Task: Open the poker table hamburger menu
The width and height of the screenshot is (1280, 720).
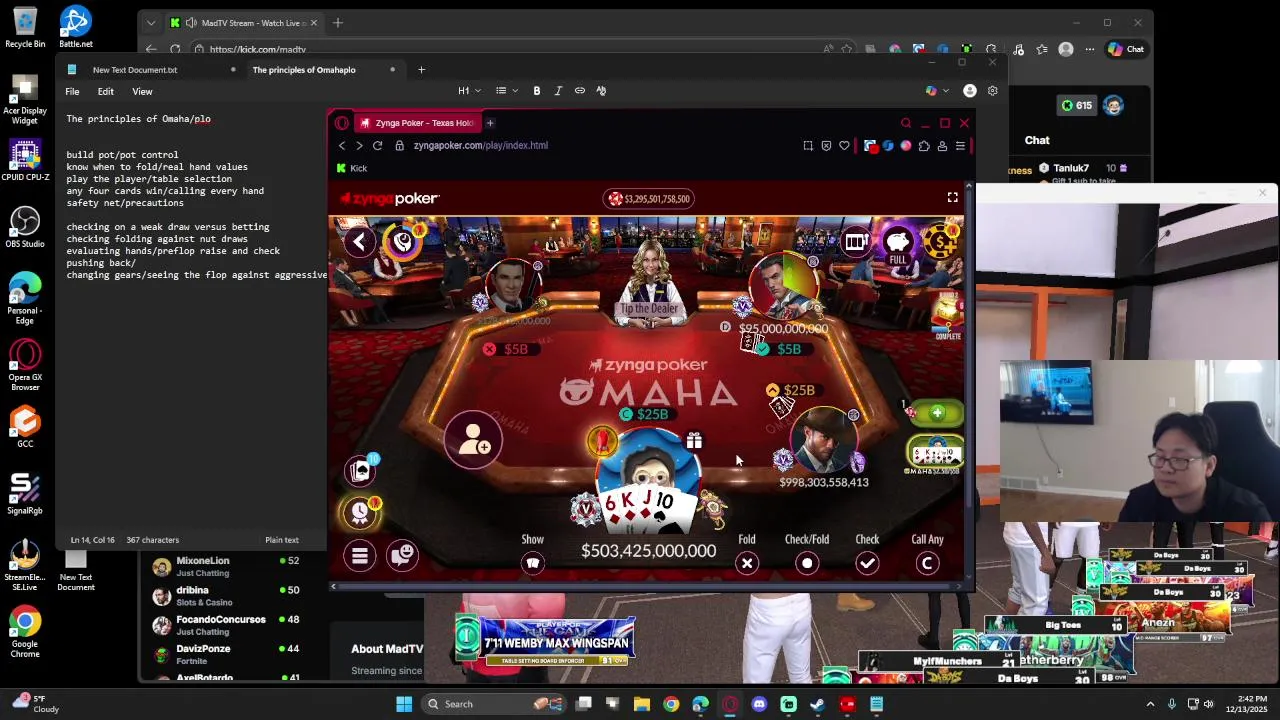Action: pos(360,555)
